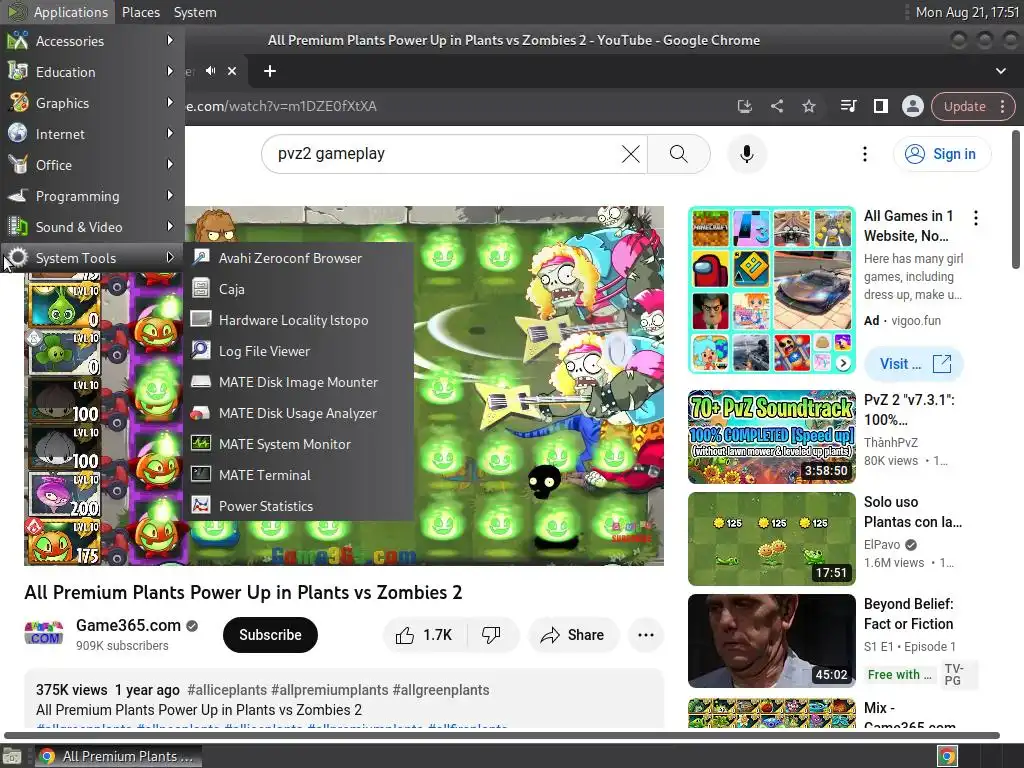Screen dimensions: 1024x768
Task: Expand Graphics submenu arrow
Action: pos(170,103)
